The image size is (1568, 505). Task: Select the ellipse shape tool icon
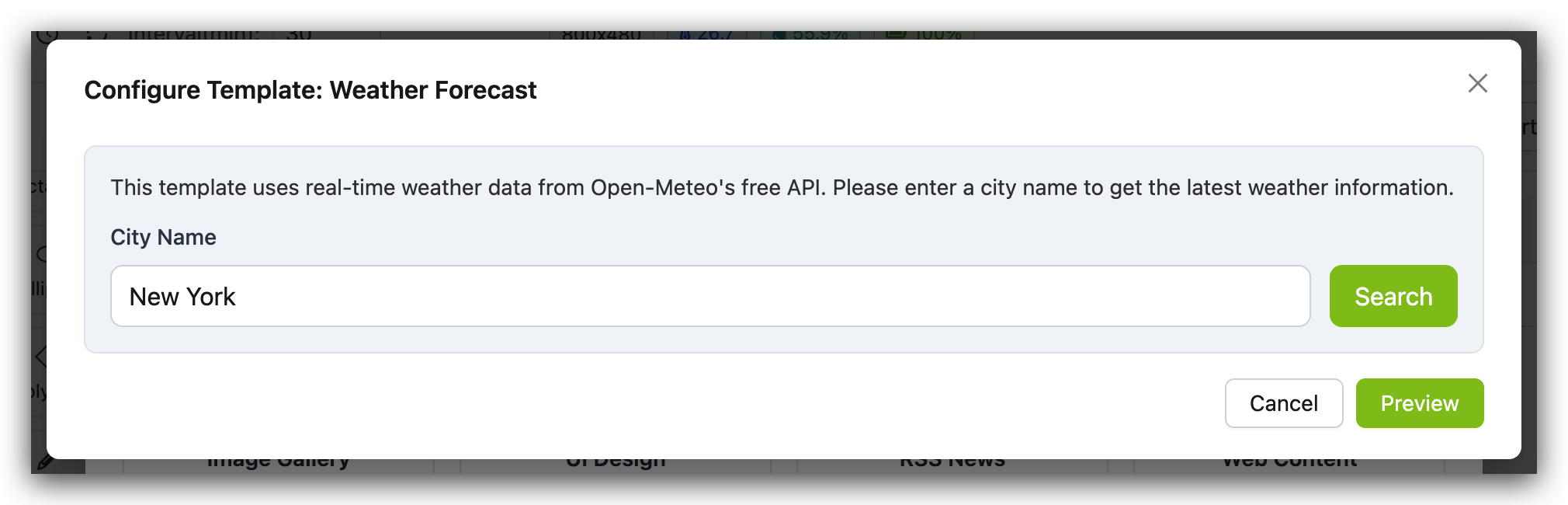pyautogui.click(x=42, y=254)
